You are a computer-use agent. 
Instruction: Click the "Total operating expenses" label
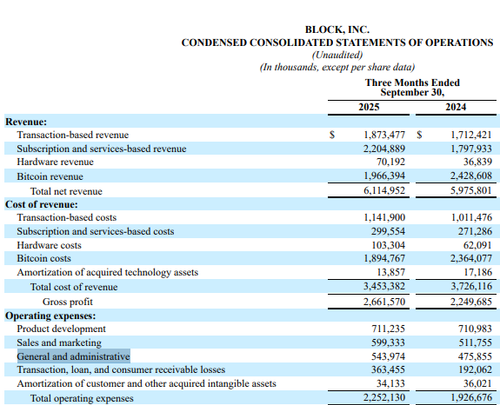click(x=82, y=399)
